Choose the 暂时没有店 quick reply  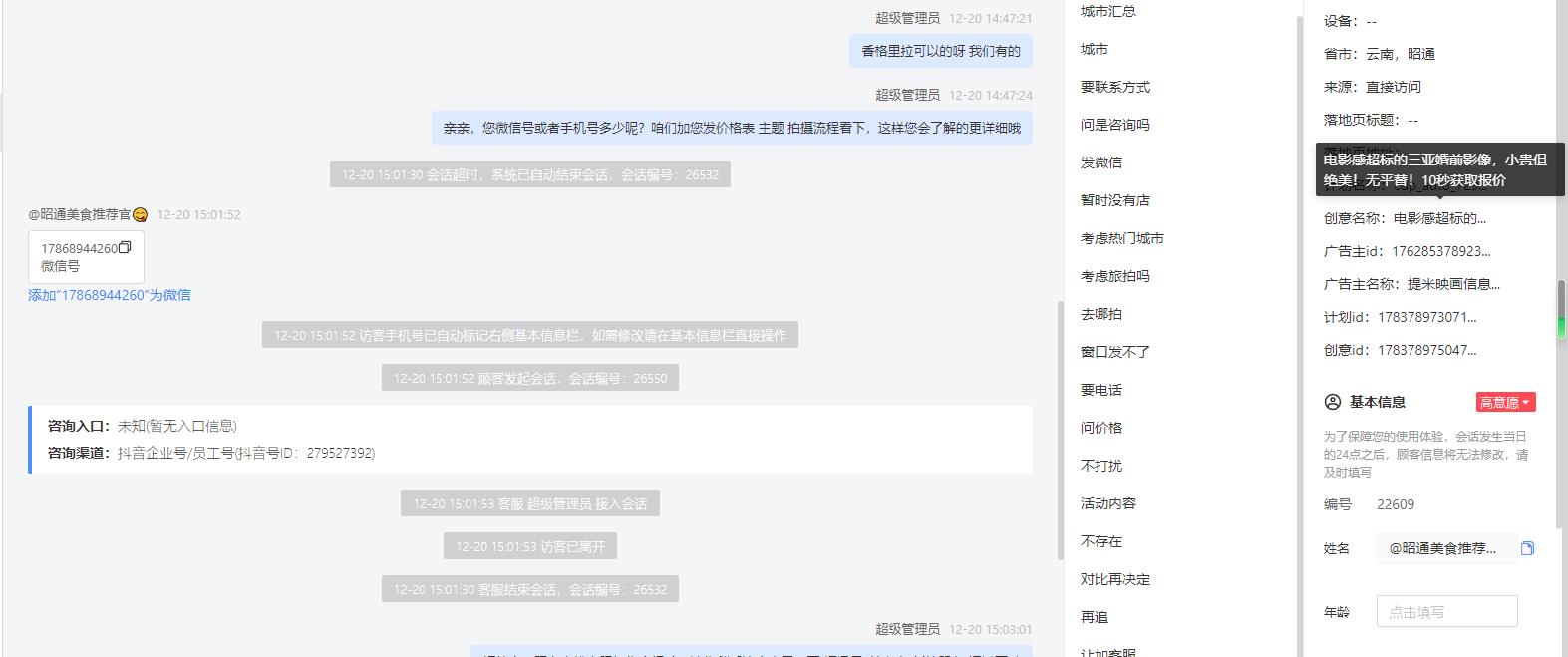(x=1115, y=200)
